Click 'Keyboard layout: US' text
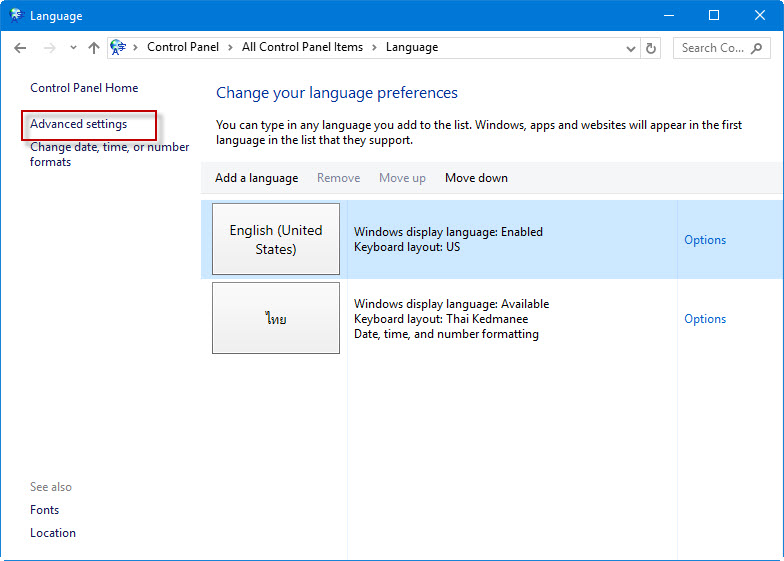Viewport: 784px width, 561px height. click(x=407, y=247)
